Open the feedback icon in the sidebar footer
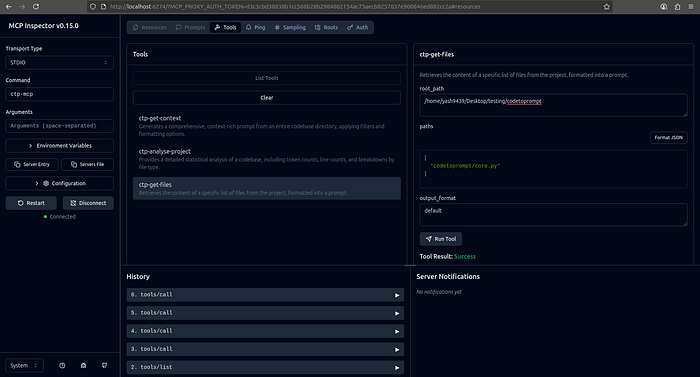Screen dimensions: 700x377 pyautogui.click(x=104, y=365)
